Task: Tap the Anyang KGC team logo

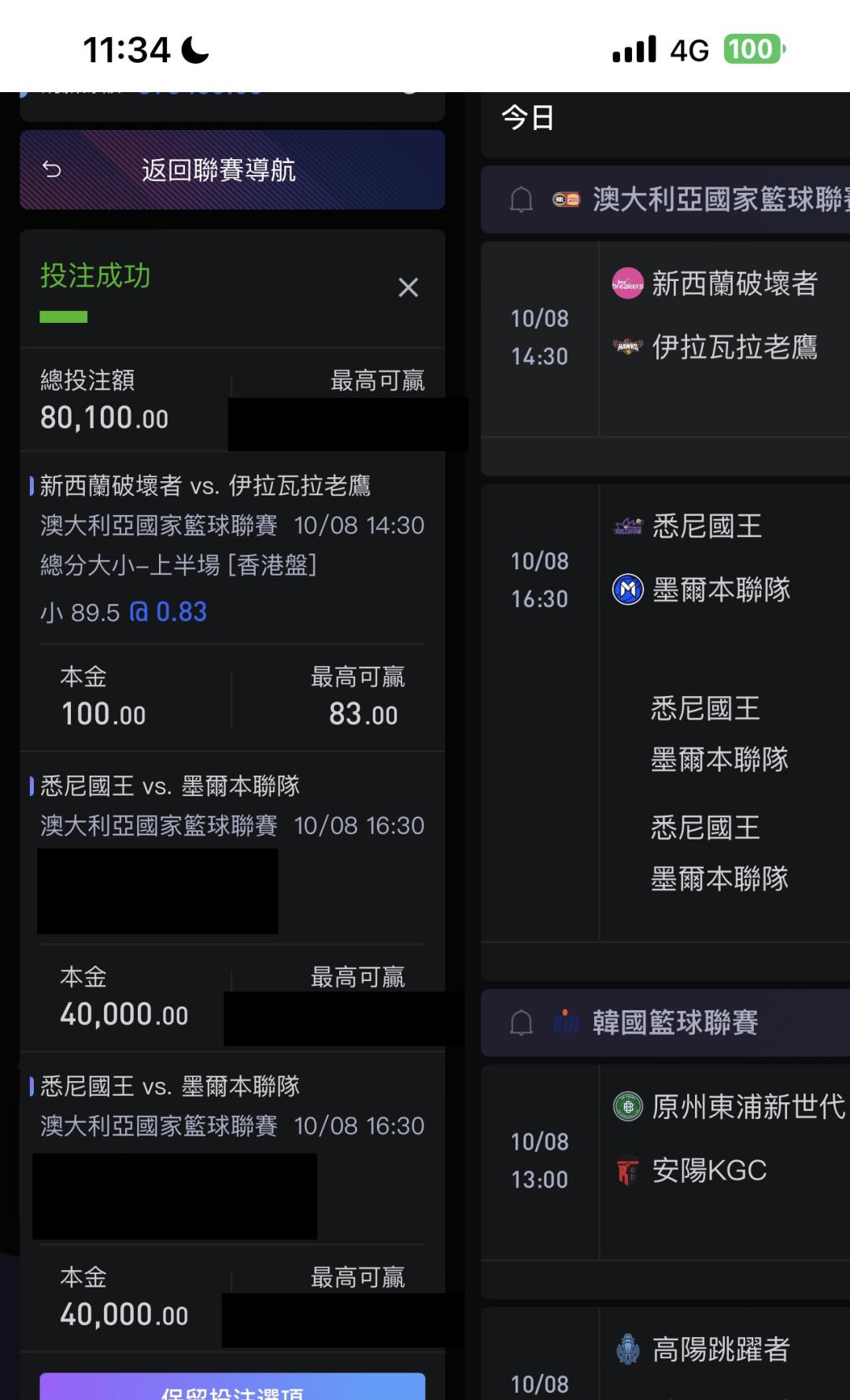Action: click(x=627, y=1171)
